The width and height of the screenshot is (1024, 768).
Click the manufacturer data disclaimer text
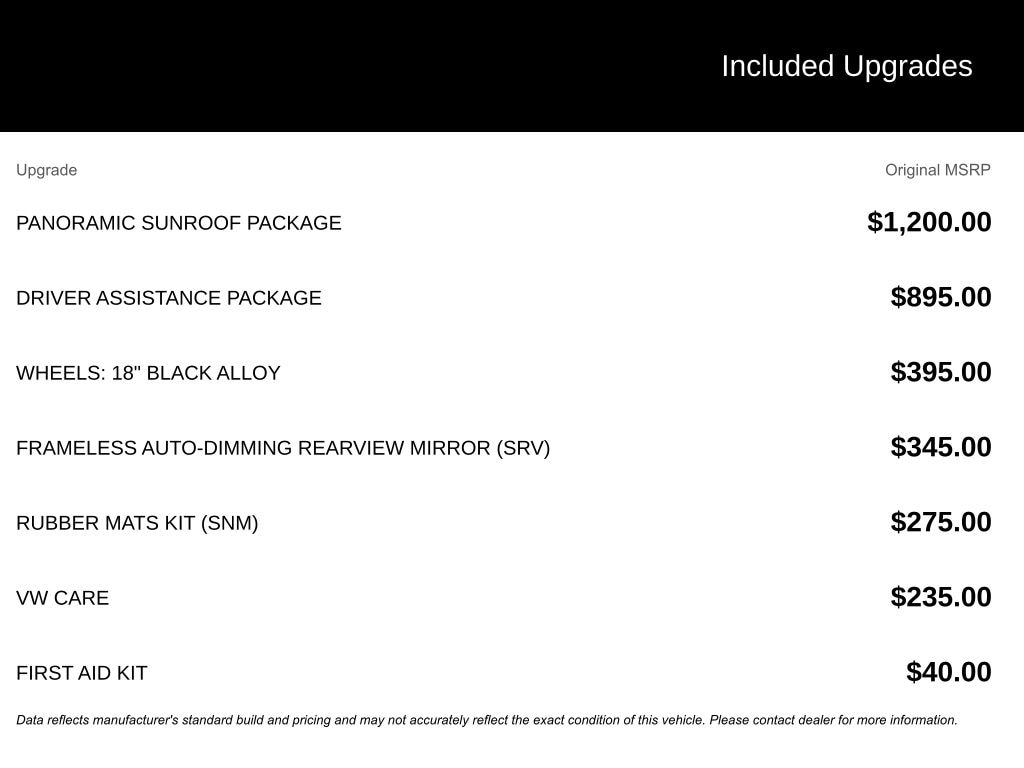click(x=487, y=720)
